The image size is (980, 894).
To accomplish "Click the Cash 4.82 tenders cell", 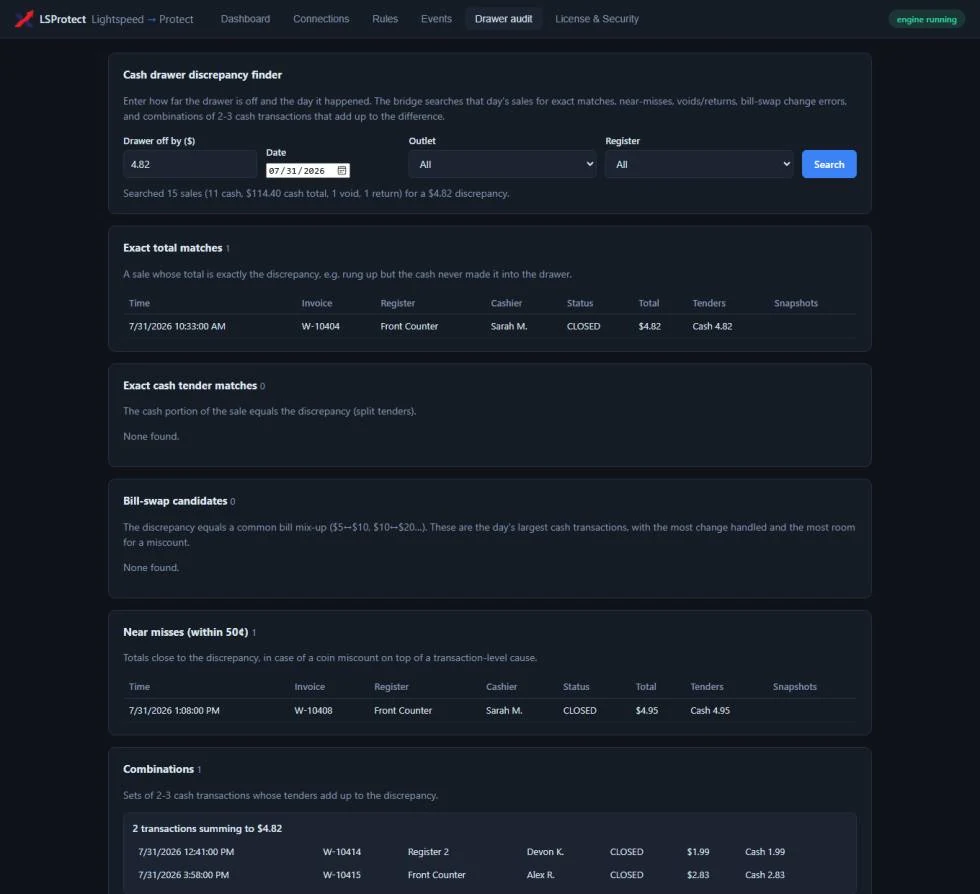I will coord(712,326).
